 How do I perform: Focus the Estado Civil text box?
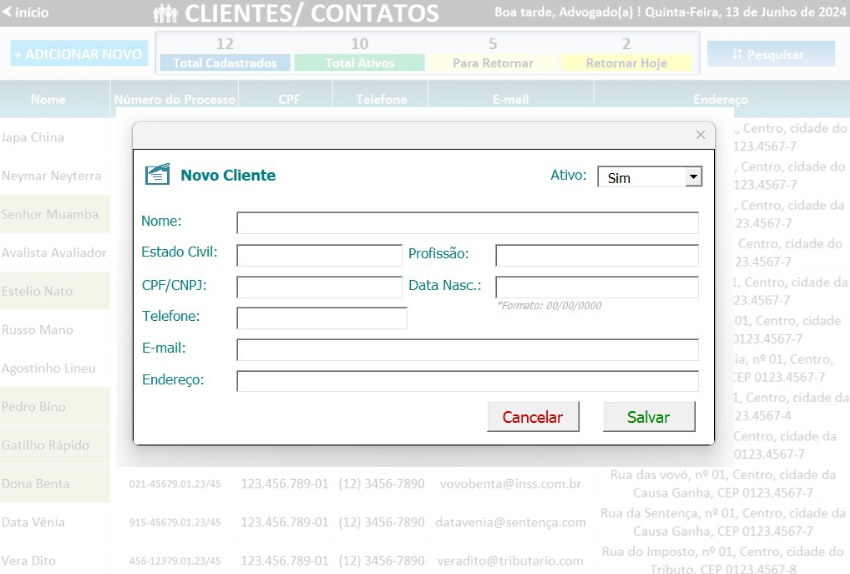tap(319, 255)
